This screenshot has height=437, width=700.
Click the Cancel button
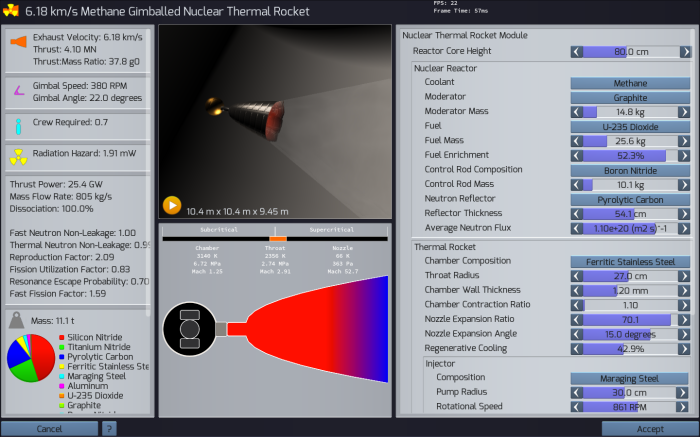(48, 428)
